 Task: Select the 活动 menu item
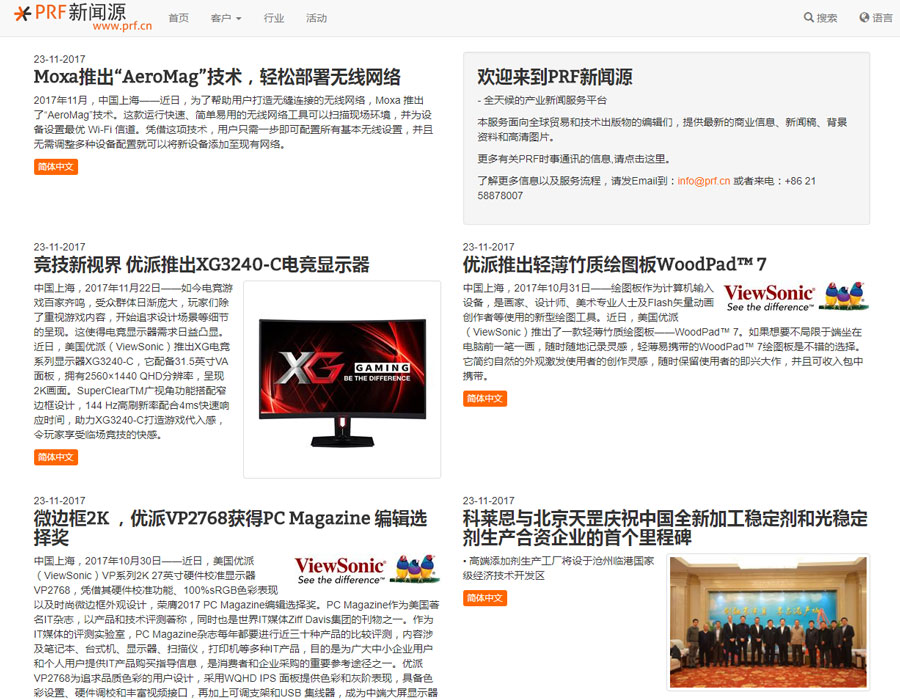(316, 18)
